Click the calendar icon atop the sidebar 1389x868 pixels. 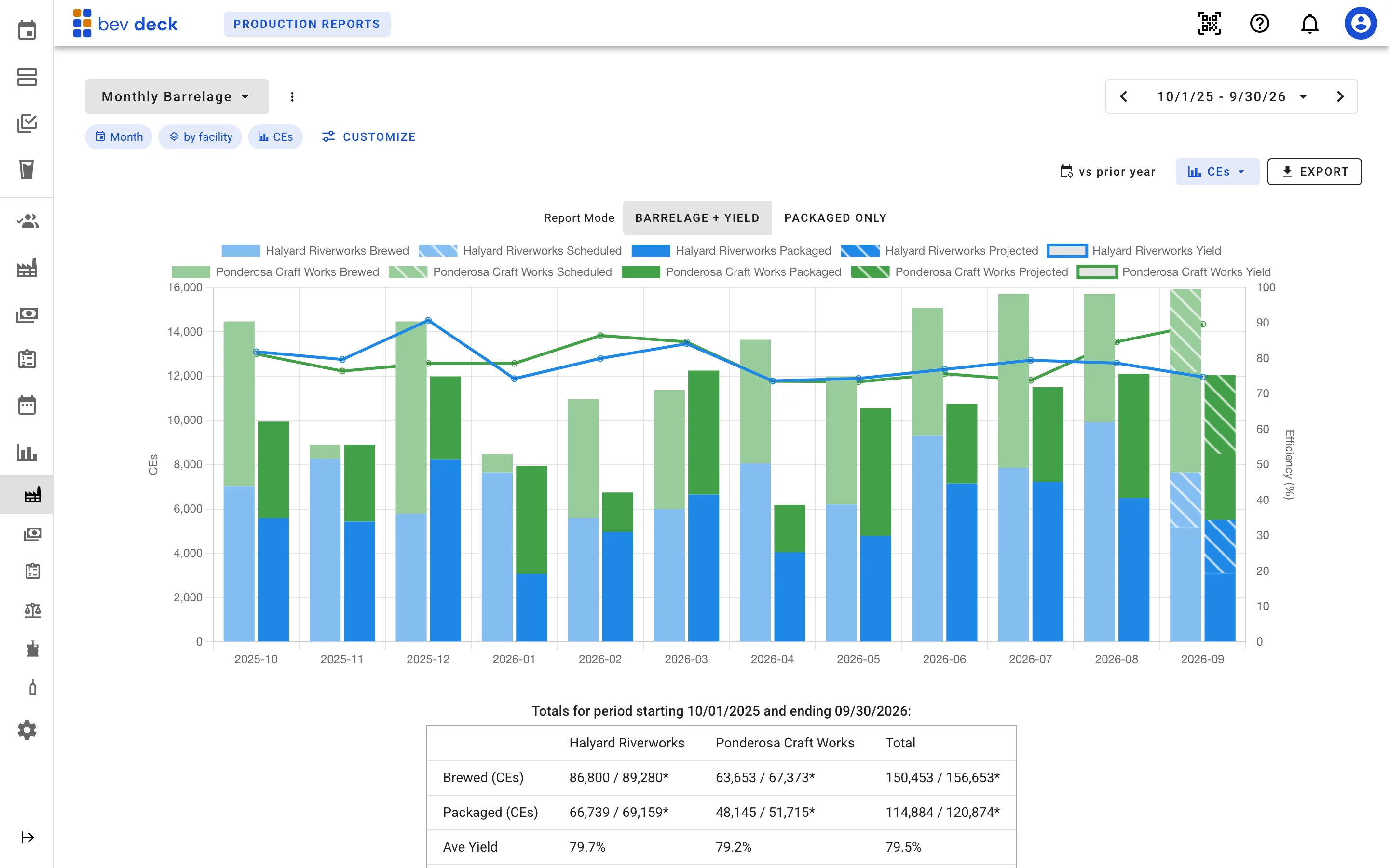click(27, 30)
